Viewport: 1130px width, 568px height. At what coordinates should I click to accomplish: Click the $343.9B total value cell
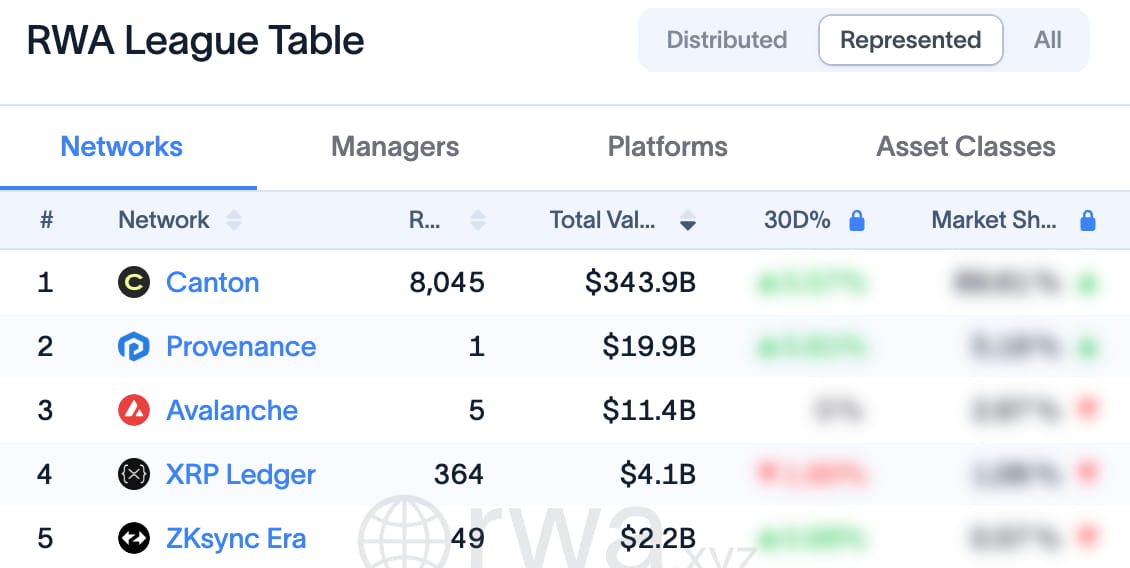pyautogui.click(x=641, y=282)
